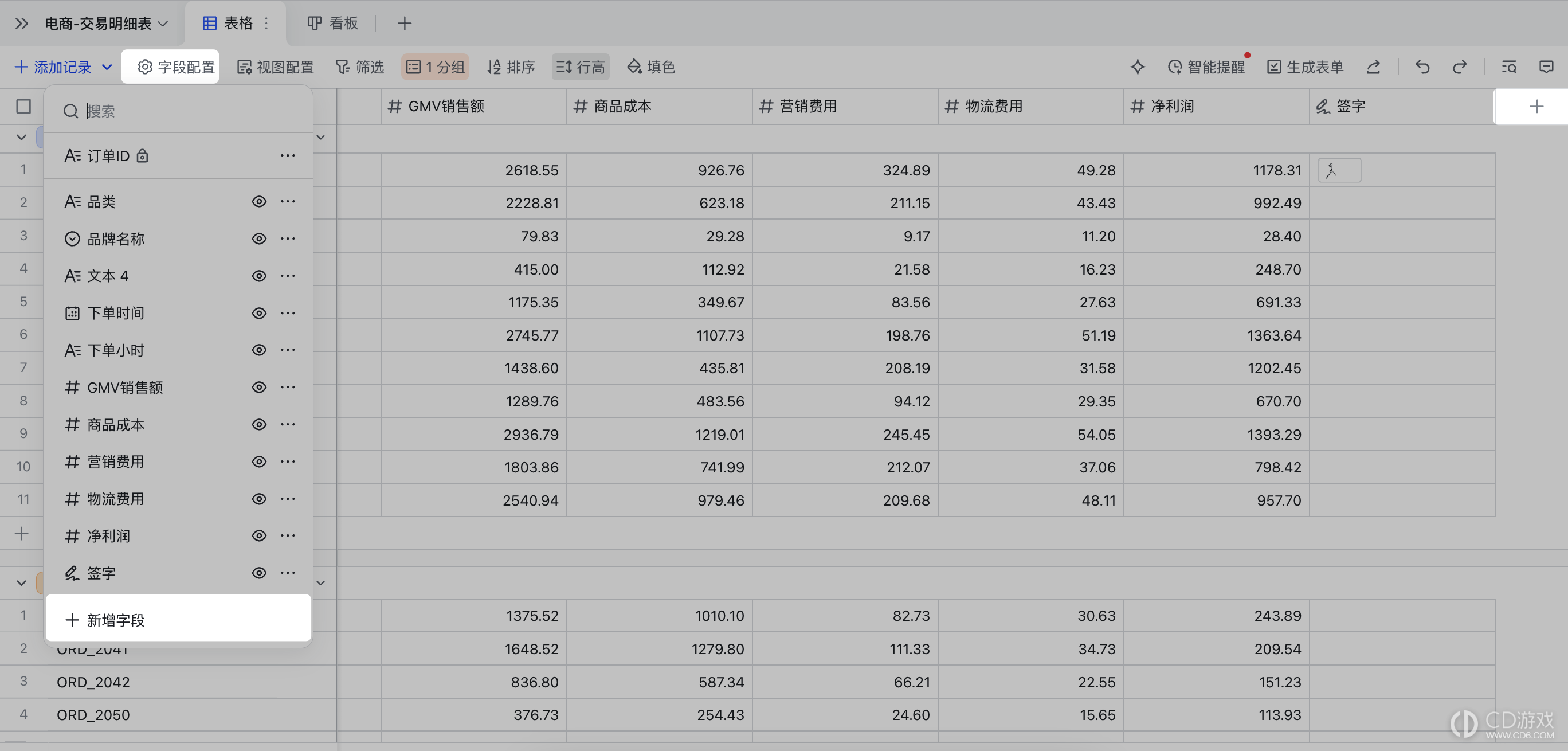The image size is (1568, 751).
Task: Open the find records search icon
Action: pyautogui.click(x=1508, y=67)
